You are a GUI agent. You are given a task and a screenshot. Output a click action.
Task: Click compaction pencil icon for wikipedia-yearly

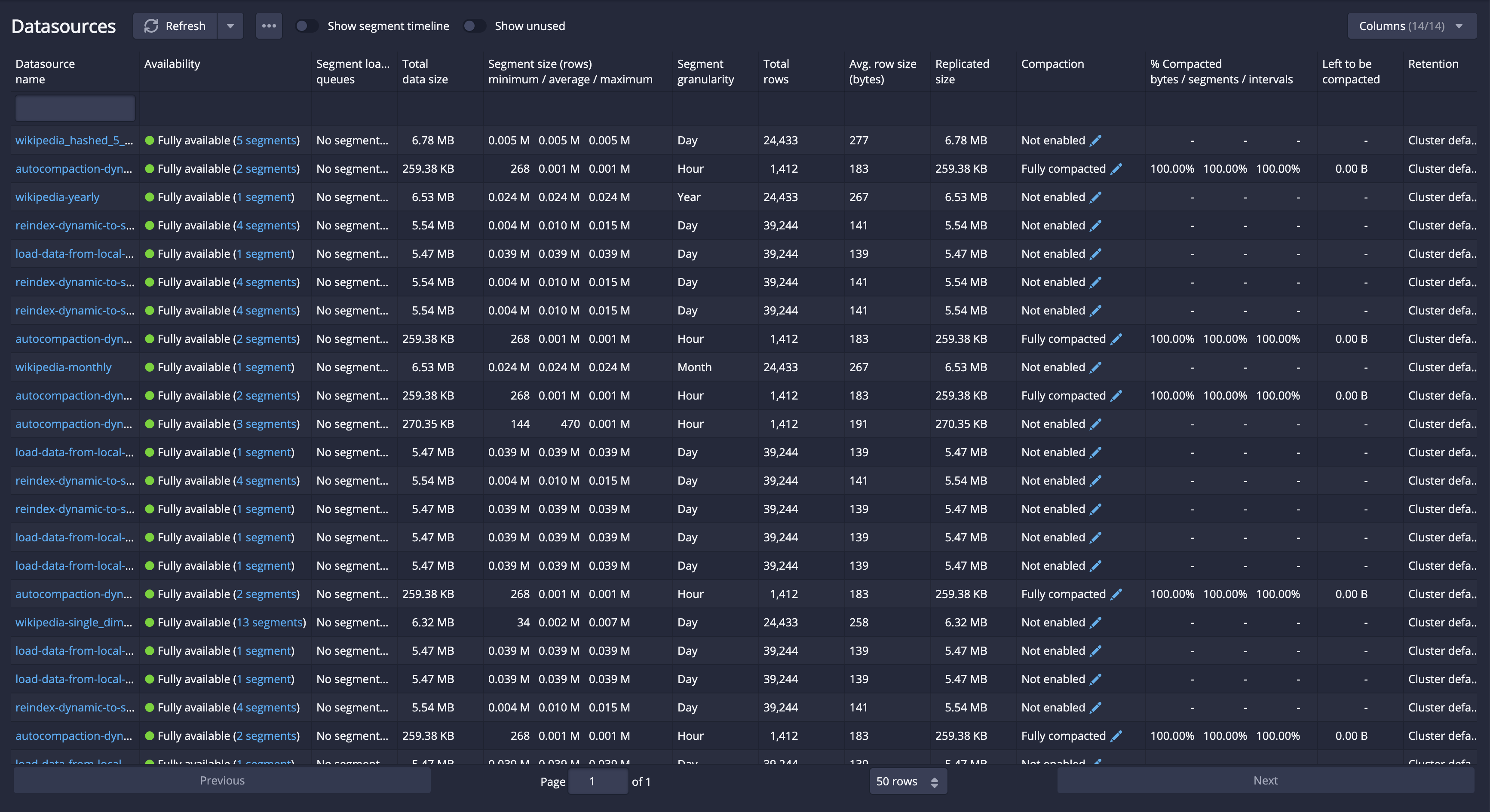(1095, 197)
